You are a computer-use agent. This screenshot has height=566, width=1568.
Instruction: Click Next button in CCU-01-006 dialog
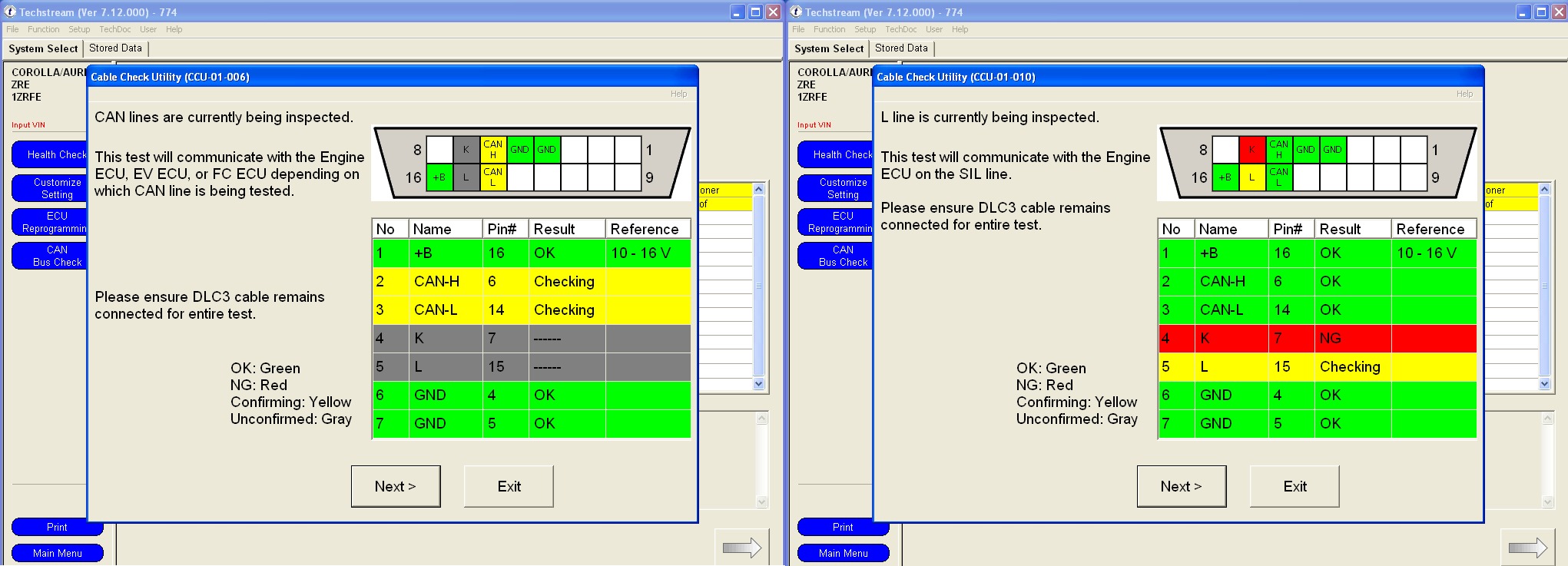pyautogui.click(x=396, y=486)
